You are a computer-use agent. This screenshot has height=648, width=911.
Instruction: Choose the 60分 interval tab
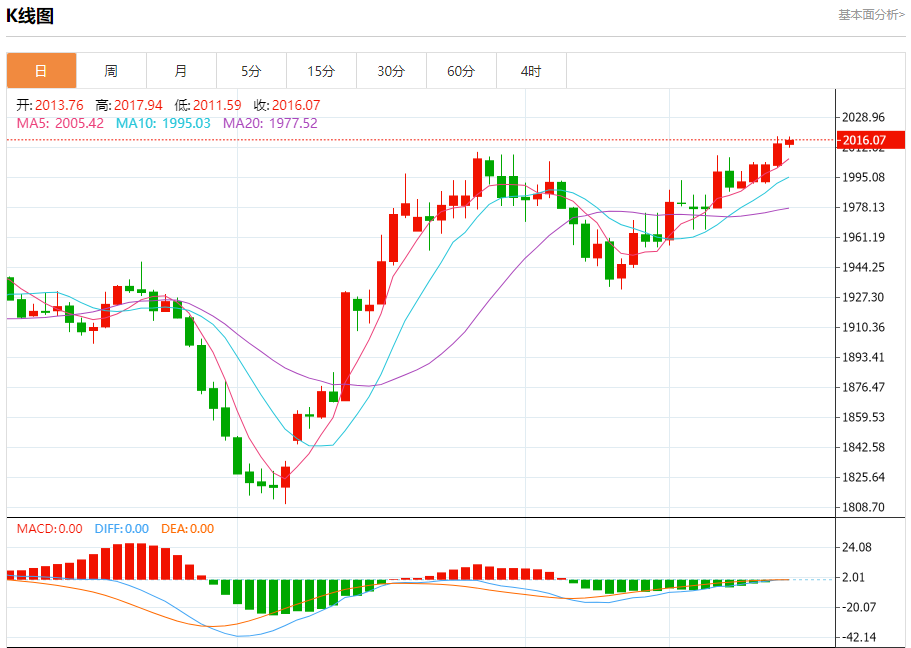pos(461,71)
